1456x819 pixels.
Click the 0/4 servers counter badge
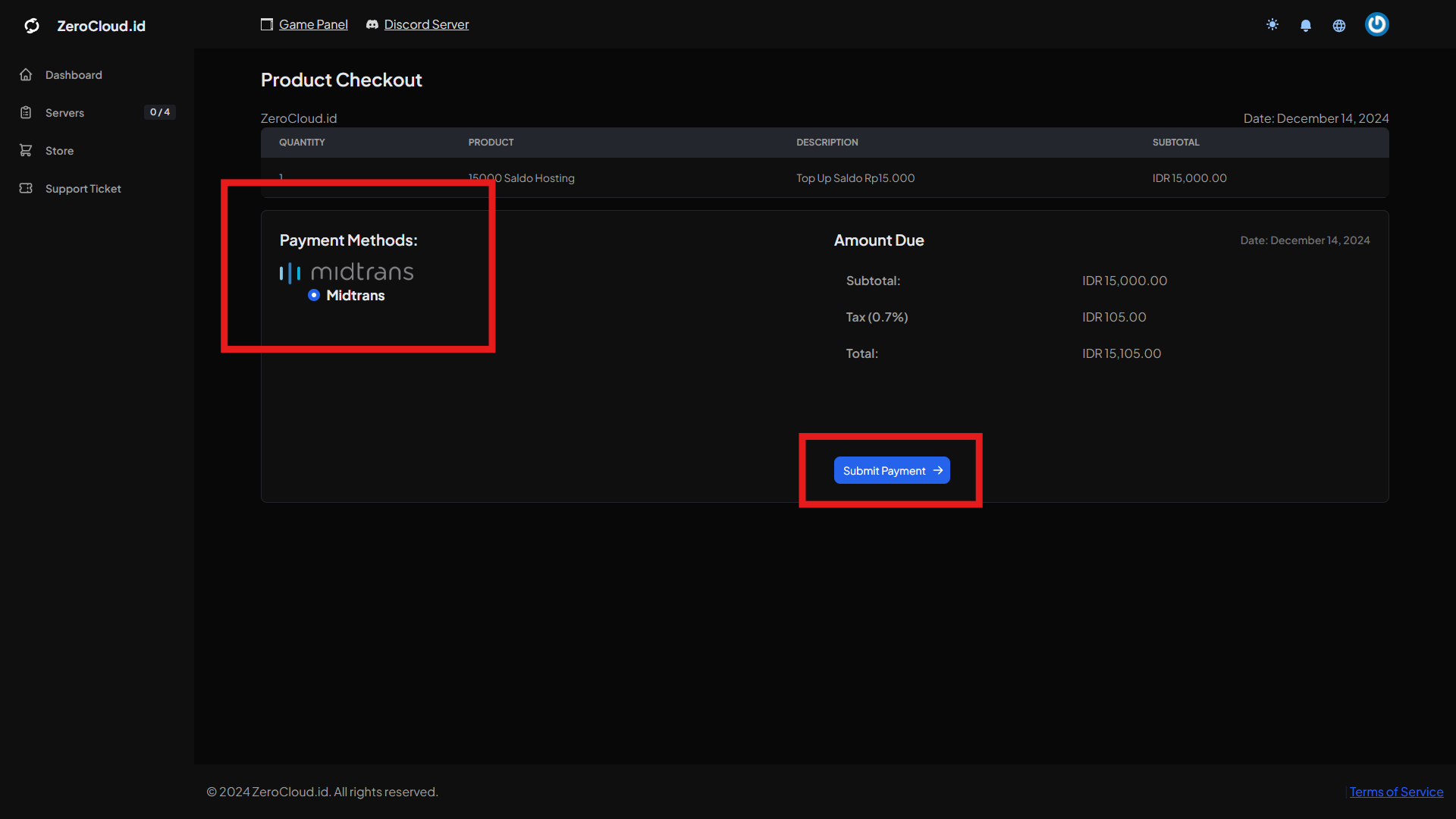(159, 111)
